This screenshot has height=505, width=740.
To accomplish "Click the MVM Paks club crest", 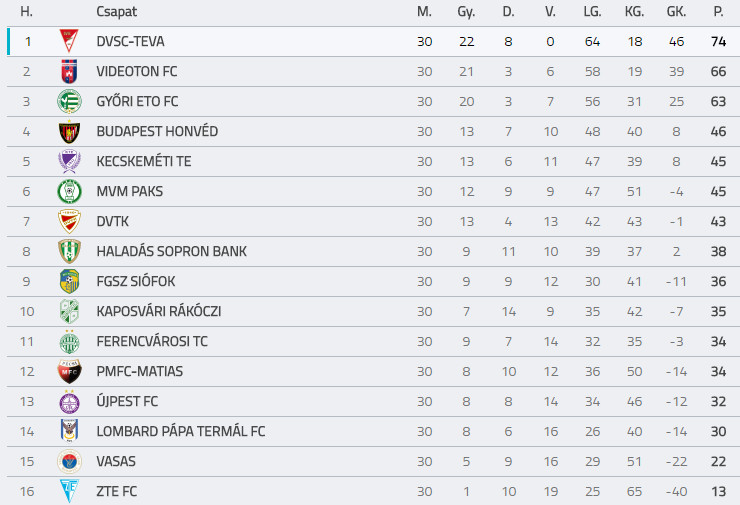I will point(68,192).
